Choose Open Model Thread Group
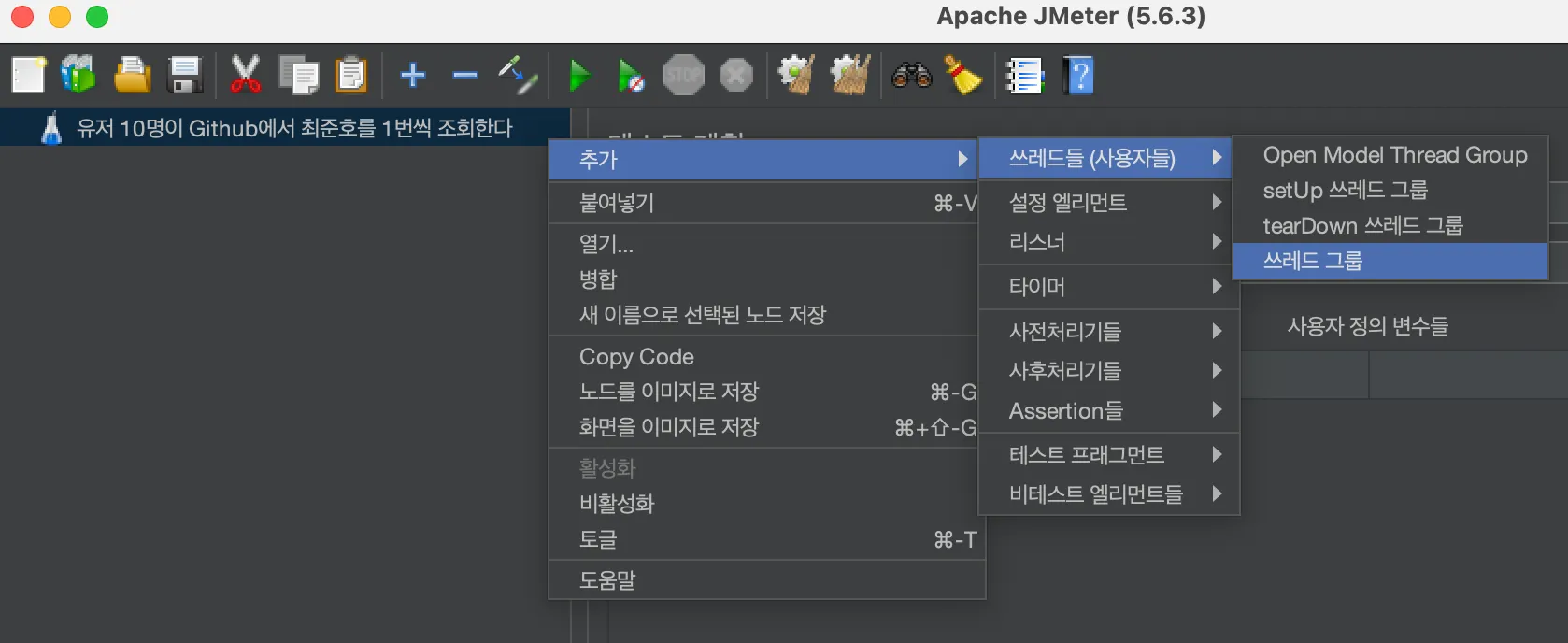The width and height of the screenshot is (1568, 643). coord(1394,155)
